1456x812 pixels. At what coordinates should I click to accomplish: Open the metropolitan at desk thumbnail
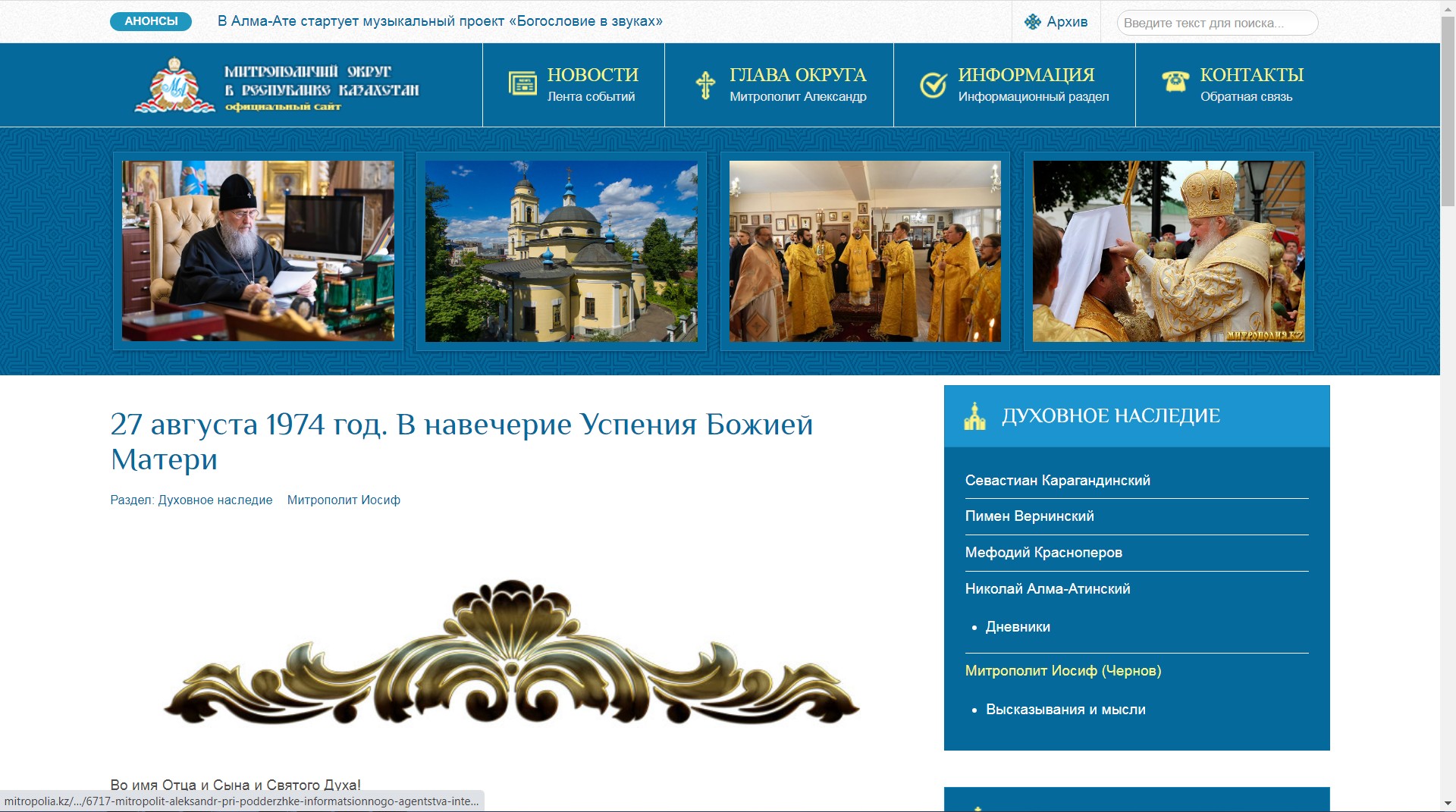258,251
